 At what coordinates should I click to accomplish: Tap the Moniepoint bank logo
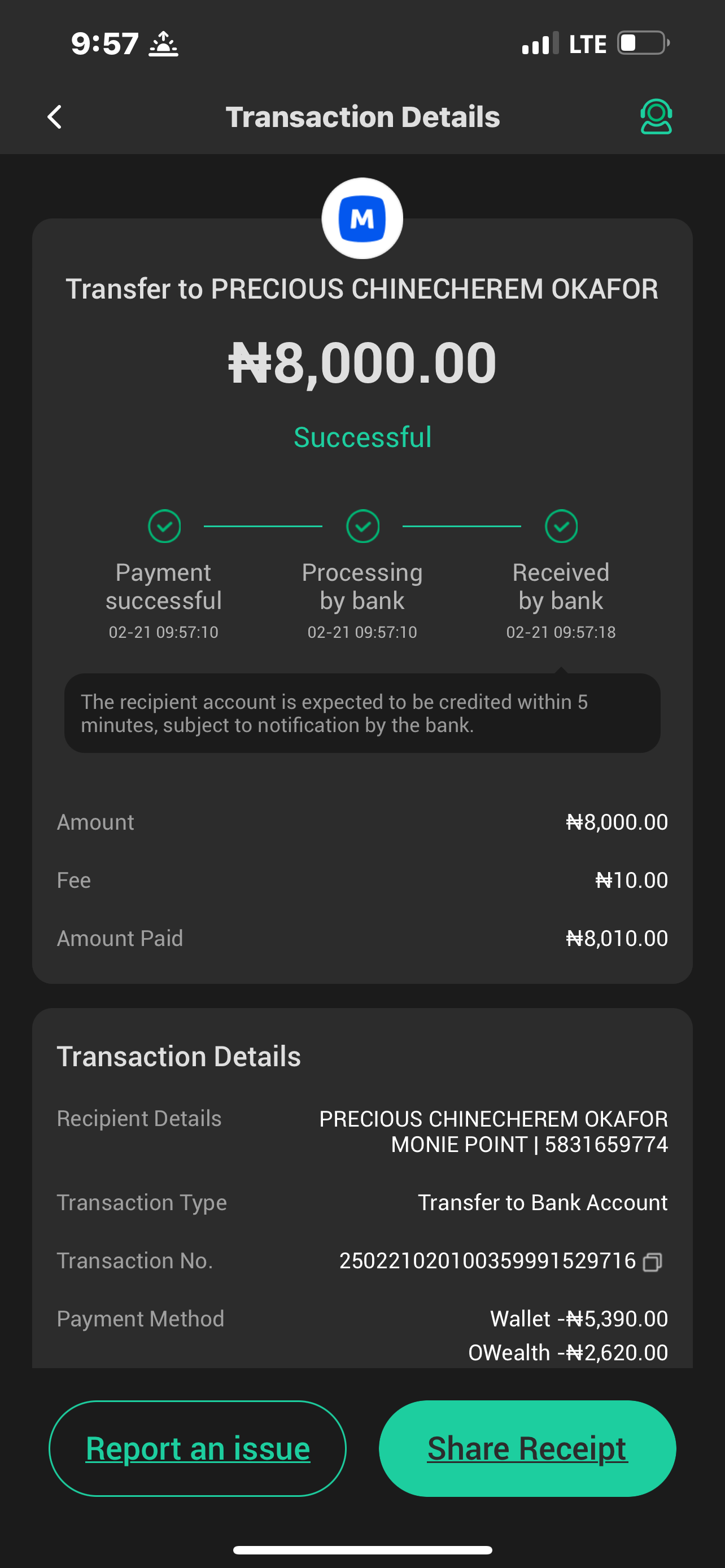click(x=362, y=218)
